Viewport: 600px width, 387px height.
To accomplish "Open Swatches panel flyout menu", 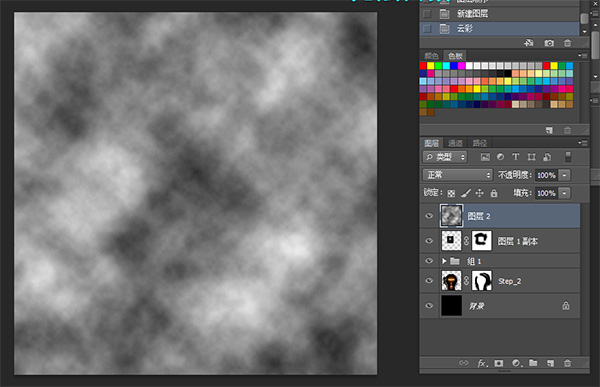I will point(582,56).
